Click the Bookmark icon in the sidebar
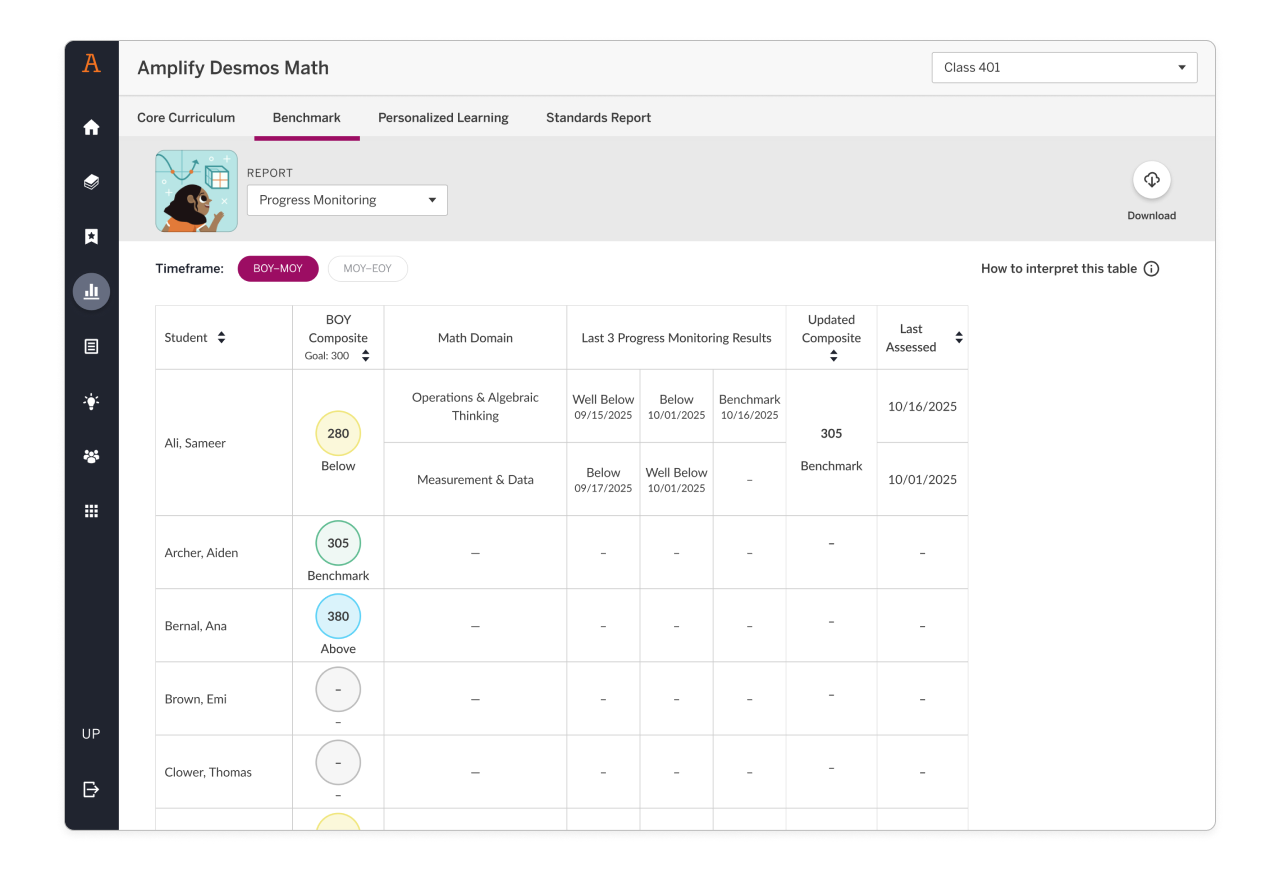The image size is (1280, 875). [x=91, y=236]
